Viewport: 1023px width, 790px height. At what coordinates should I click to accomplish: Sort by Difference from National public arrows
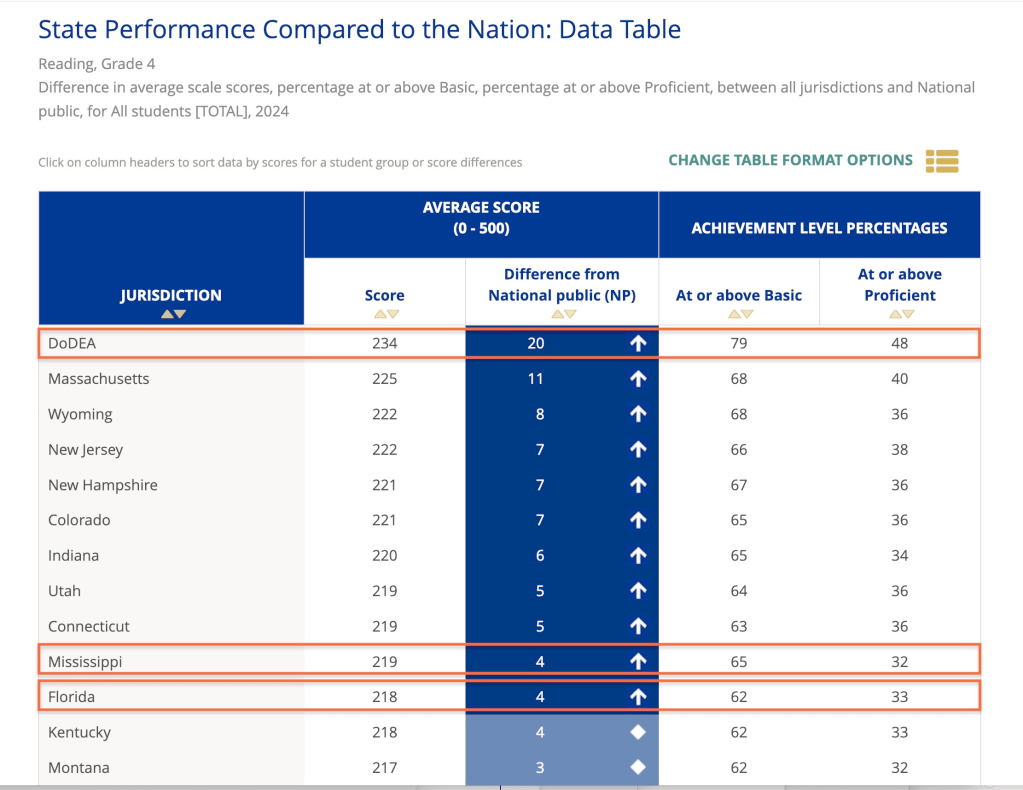[563, 314]
